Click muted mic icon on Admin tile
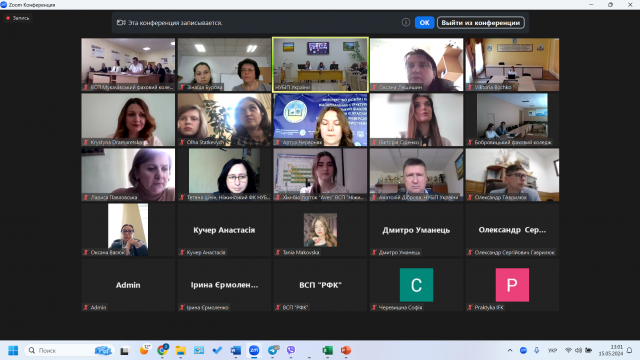 pos(86,307)
